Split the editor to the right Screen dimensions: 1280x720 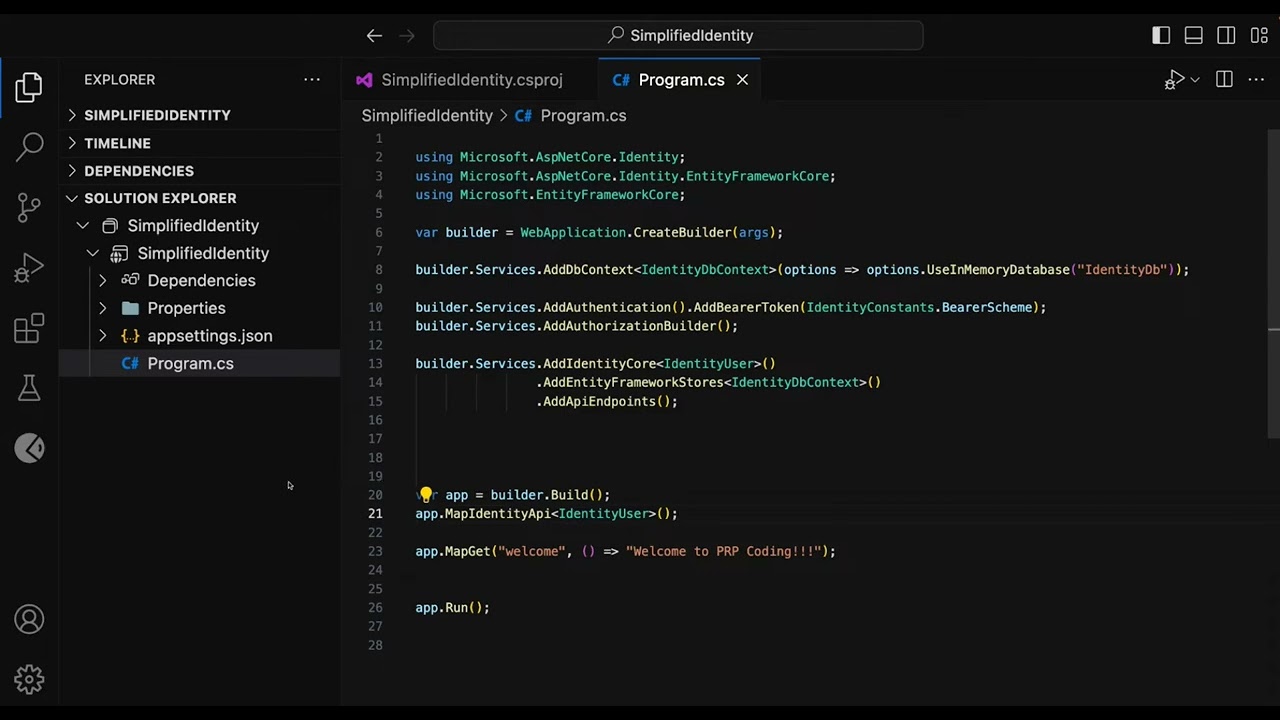tap(1224, 80)
